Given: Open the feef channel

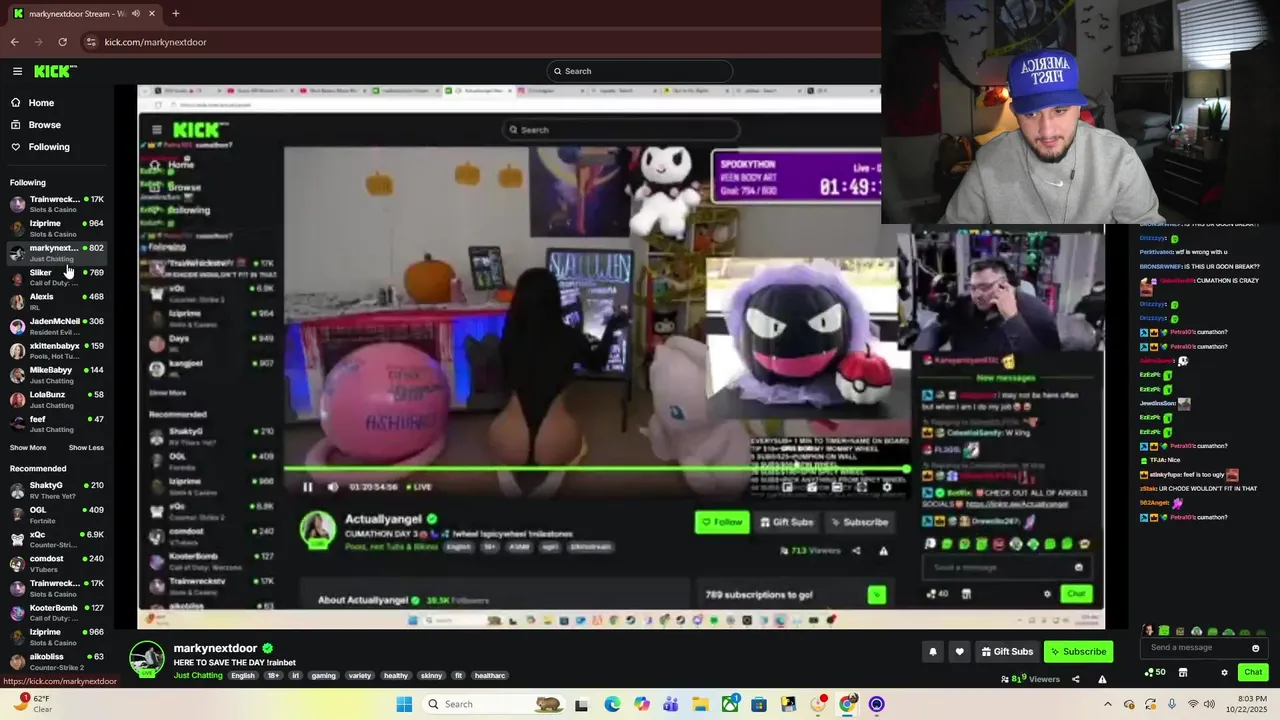Looking at the screenshot, I should (x=56, y=424).
